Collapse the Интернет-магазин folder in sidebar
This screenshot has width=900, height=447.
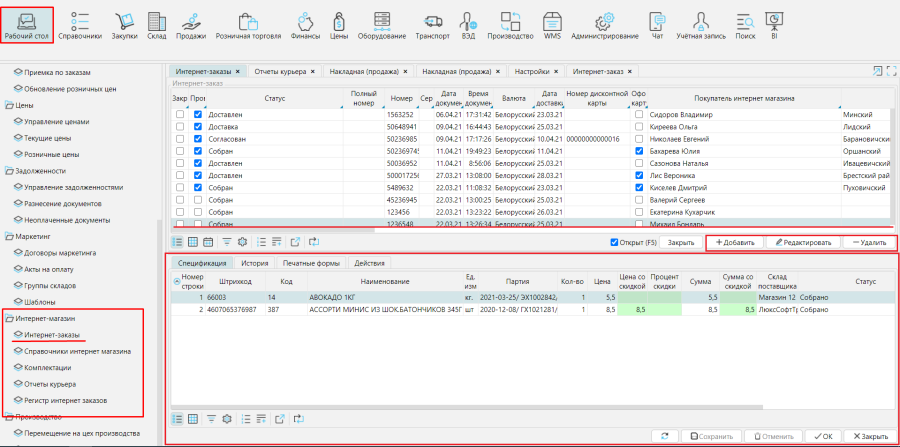[8, 317]
